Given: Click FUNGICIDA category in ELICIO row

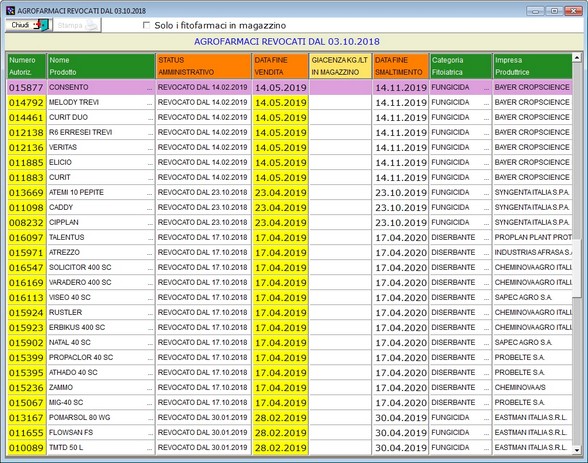Looking at the screenshot, I should tap(450, 162).
